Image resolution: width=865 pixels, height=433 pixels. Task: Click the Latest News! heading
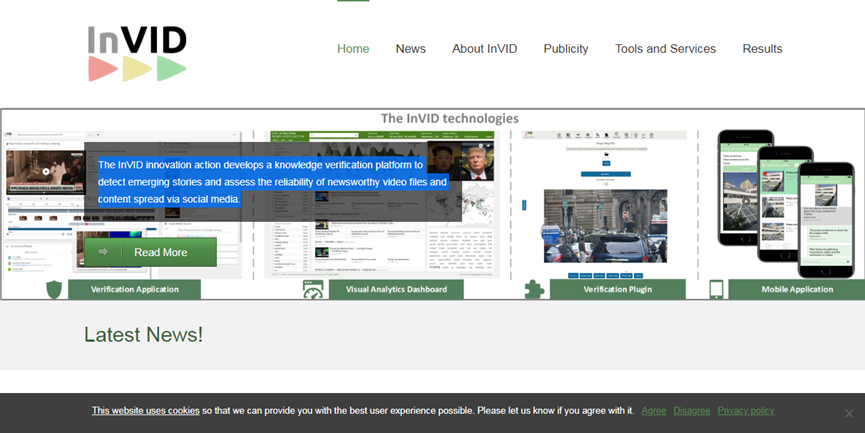[143, 334]
